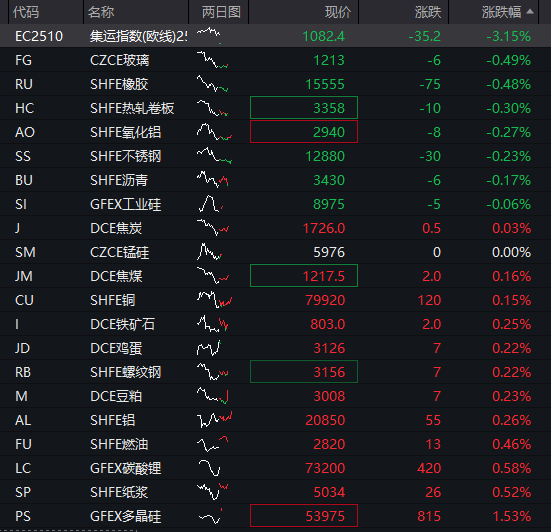551x532 pixels.
Task: Sort by 现价 column header
Action: [338, 12]
